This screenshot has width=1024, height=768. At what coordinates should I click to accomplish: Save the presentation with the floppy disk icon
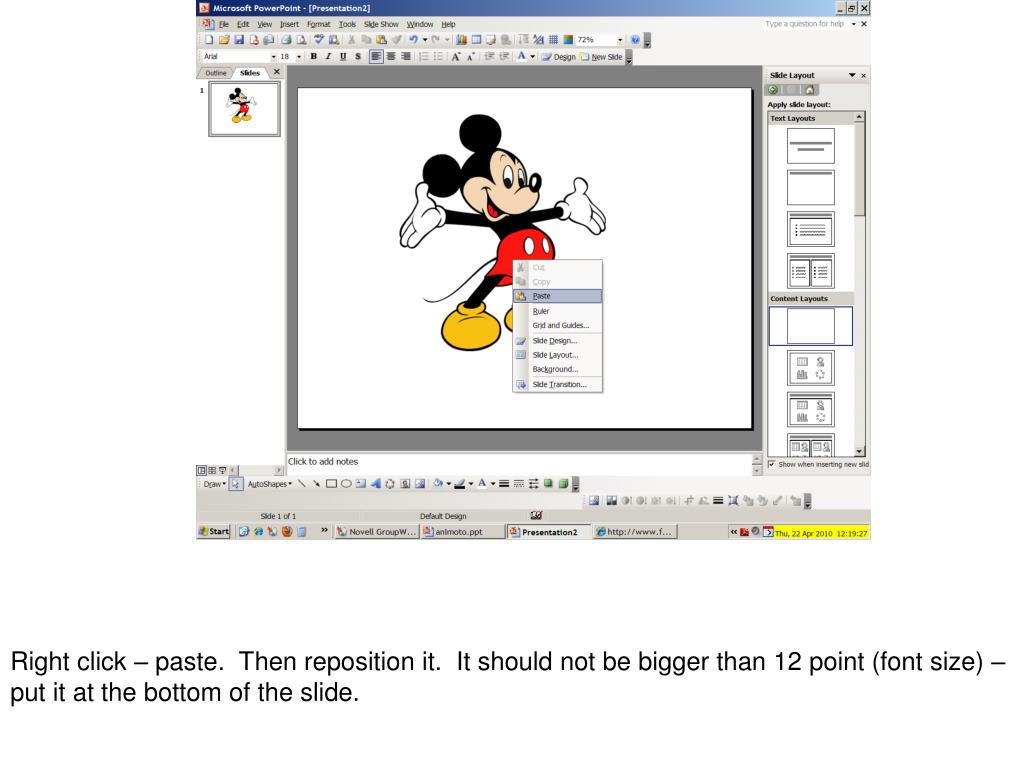click(239, 40)
